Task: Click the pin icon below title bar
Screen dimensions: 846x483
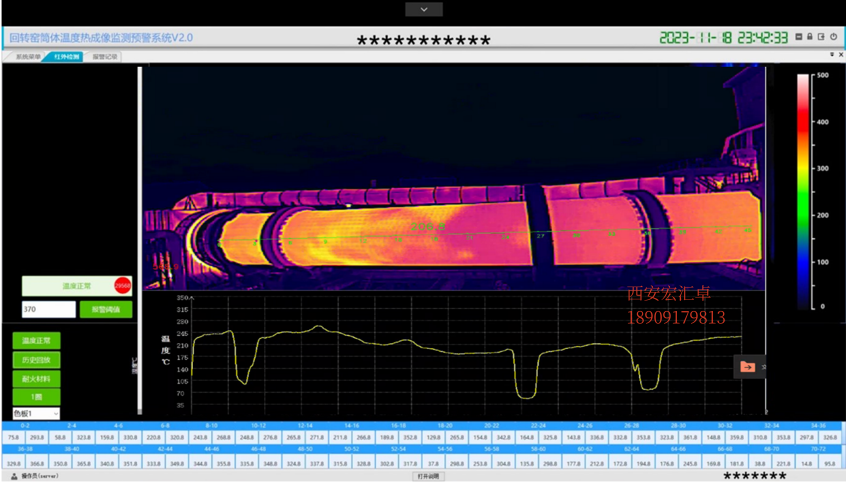Action: point(832,55)
